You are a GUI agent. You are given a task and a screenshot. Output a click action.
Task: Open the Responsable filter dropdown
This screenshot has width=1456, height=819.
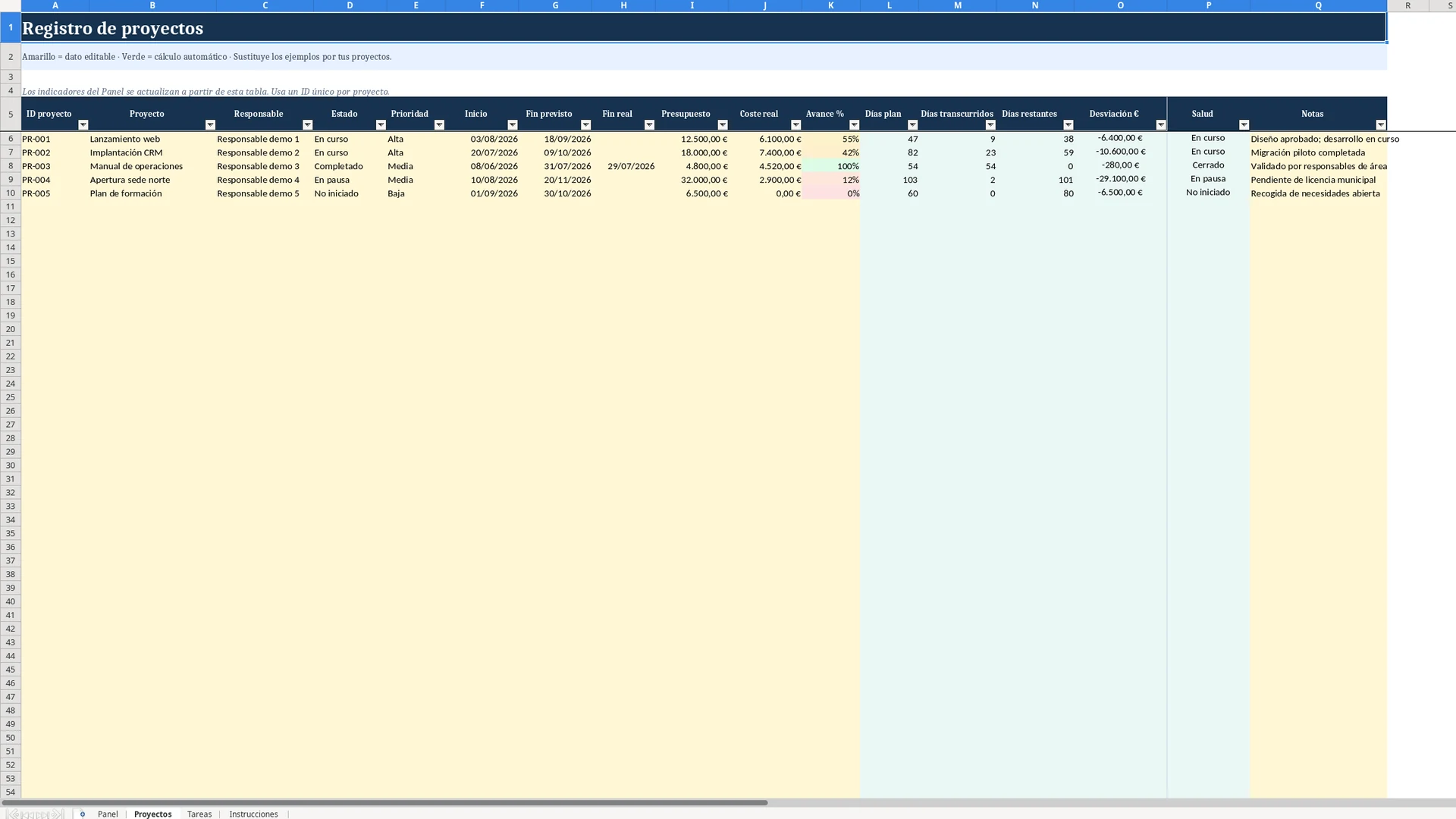pyautogui.click(x=307, y=125)
